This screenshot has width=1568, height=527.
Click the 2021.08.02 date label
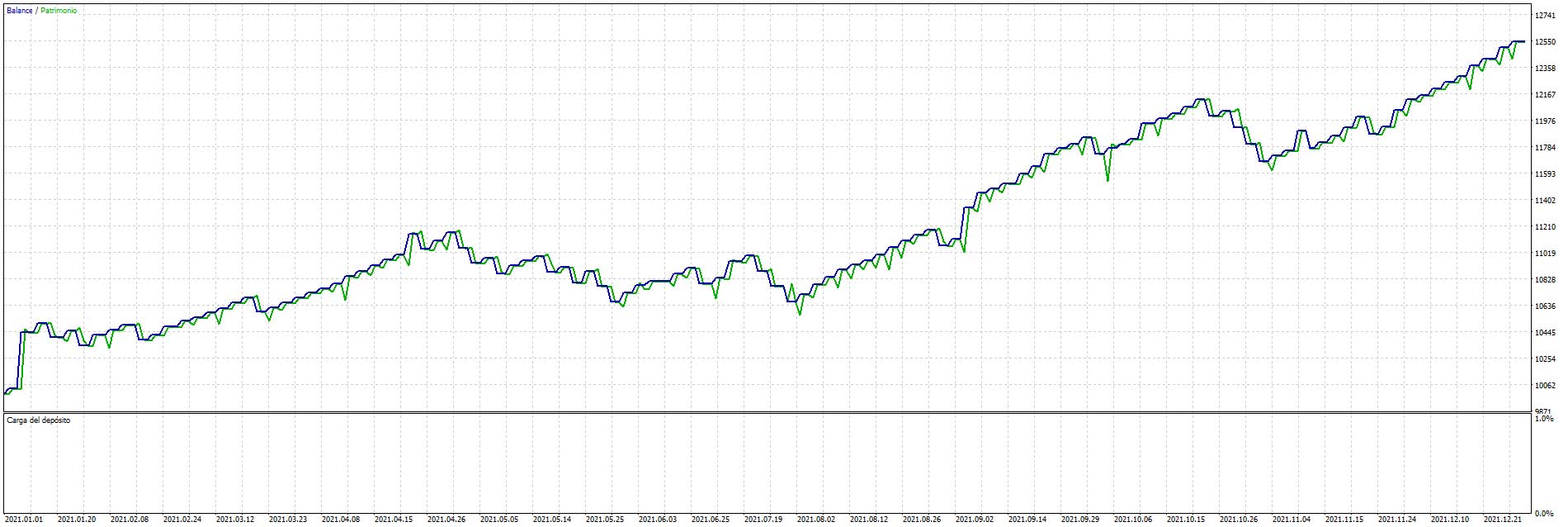pos(817,520)
